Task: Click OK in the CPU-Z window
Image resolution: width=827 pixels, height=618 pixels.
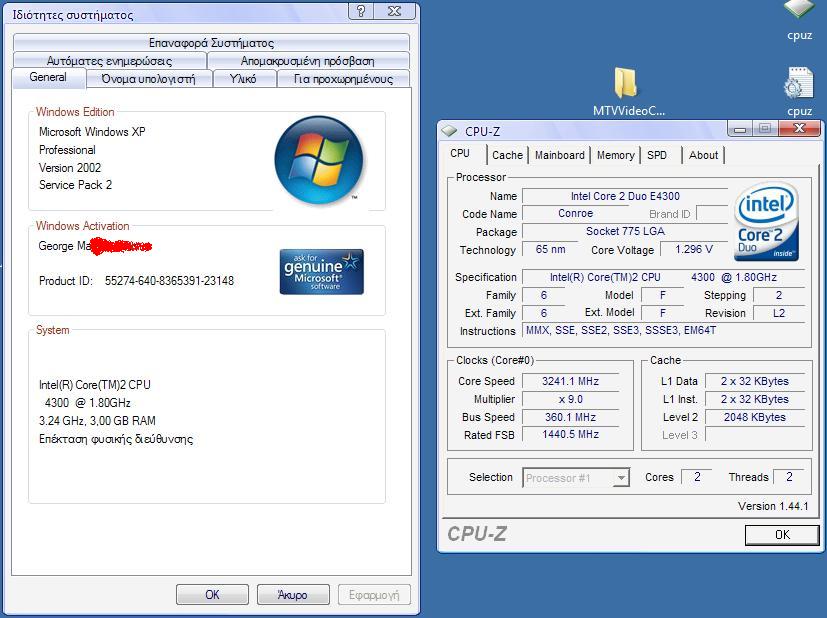Action: click(x=782, y=535)
